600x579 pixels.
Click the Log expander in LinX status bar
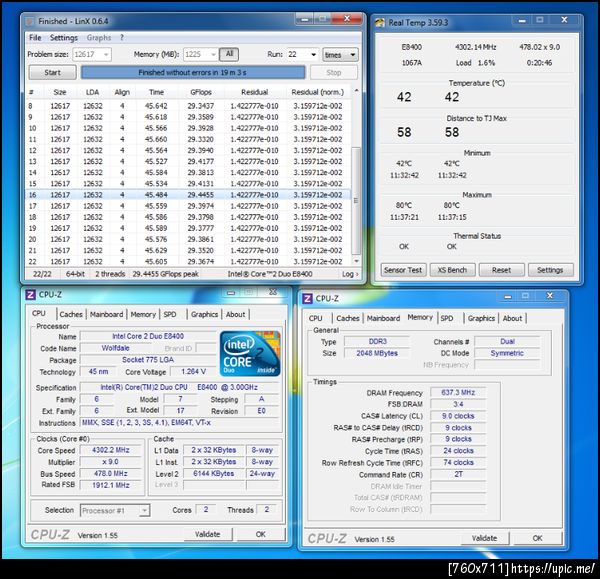coord(350,274)
